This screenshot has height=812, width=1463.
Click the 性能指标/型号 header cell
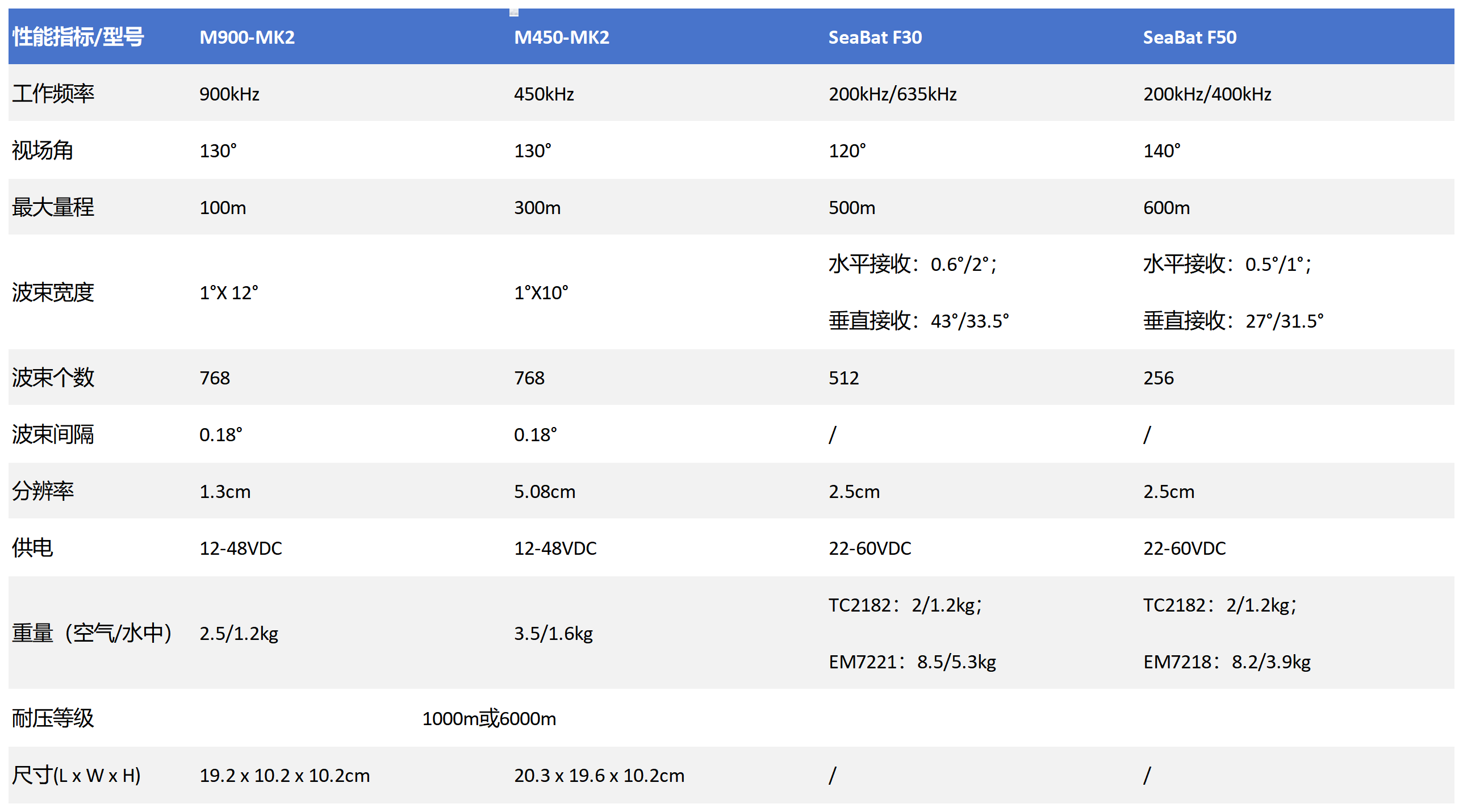pyautogui.click(x=78, y=37)
